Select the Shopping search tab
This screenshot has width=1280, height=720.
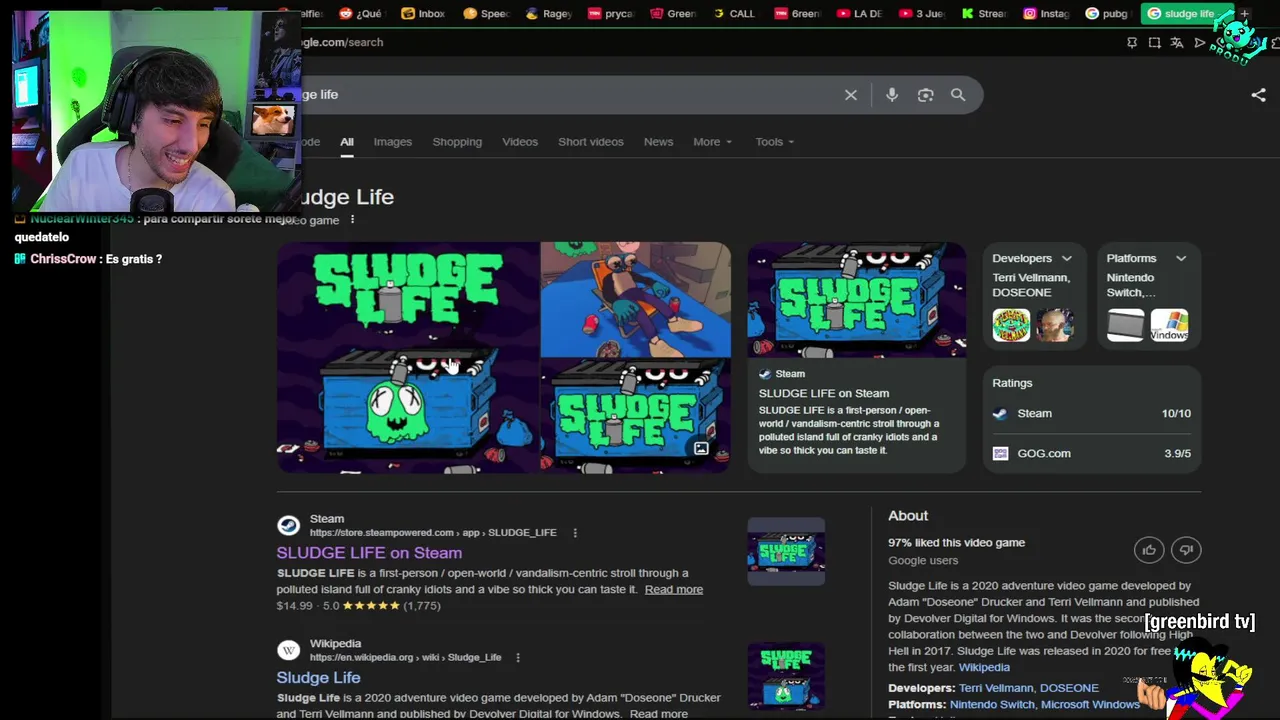click(457, 142)
